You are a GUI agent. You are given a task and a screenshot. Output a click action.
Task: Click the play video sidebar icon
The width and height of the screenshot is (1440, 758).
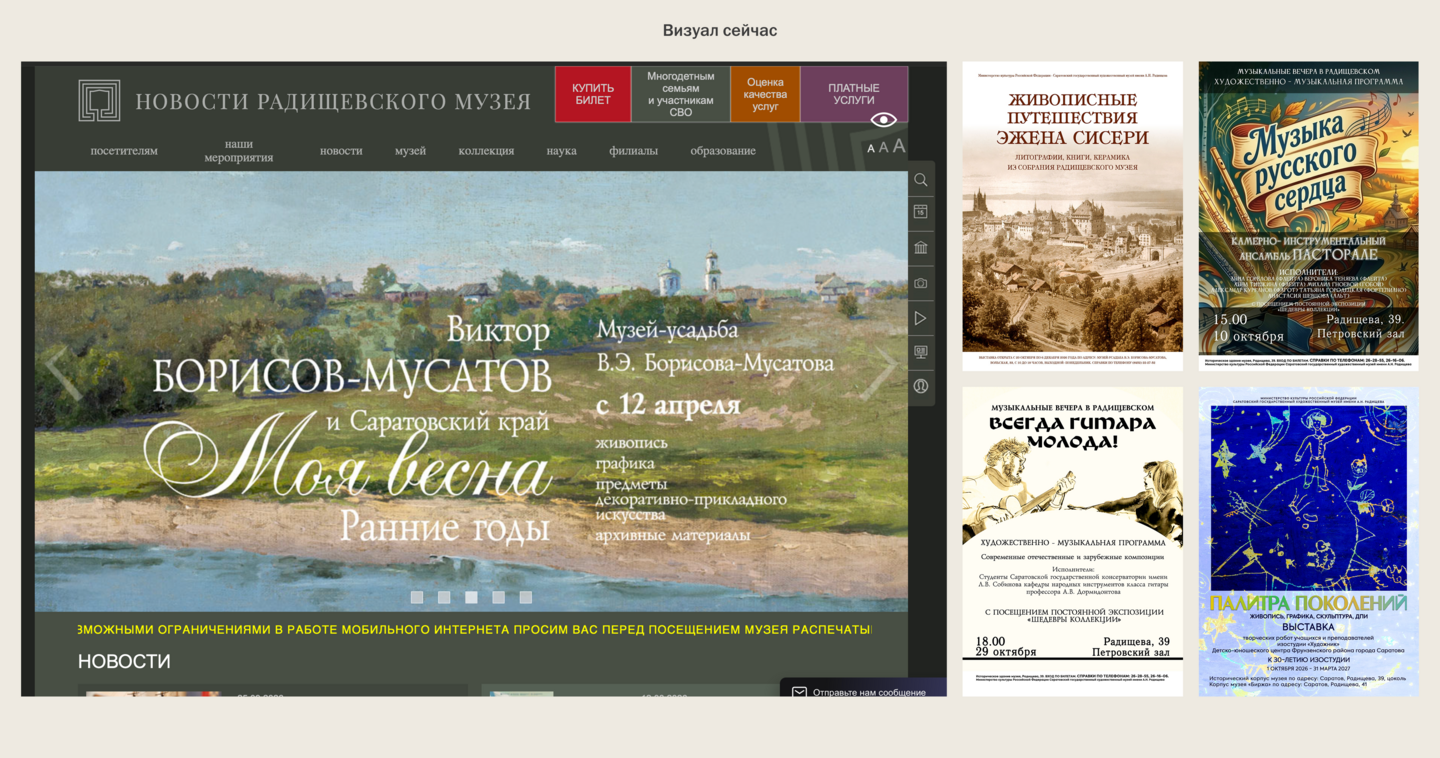[x=921, y=318]
